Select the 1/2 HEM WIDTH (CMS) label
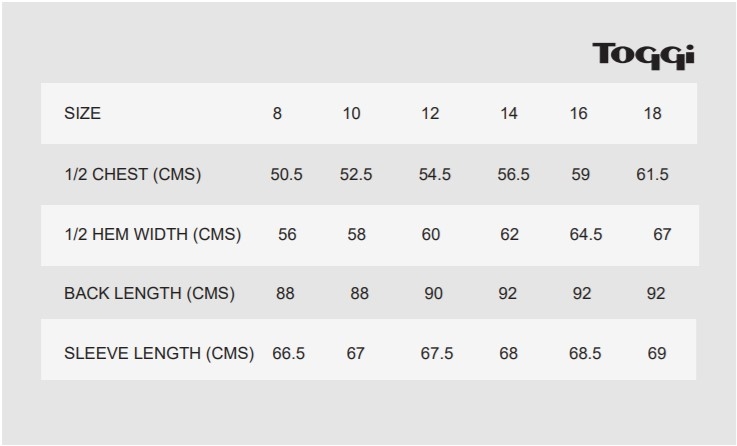Screen dimensions: 737x446 [153, 234]
